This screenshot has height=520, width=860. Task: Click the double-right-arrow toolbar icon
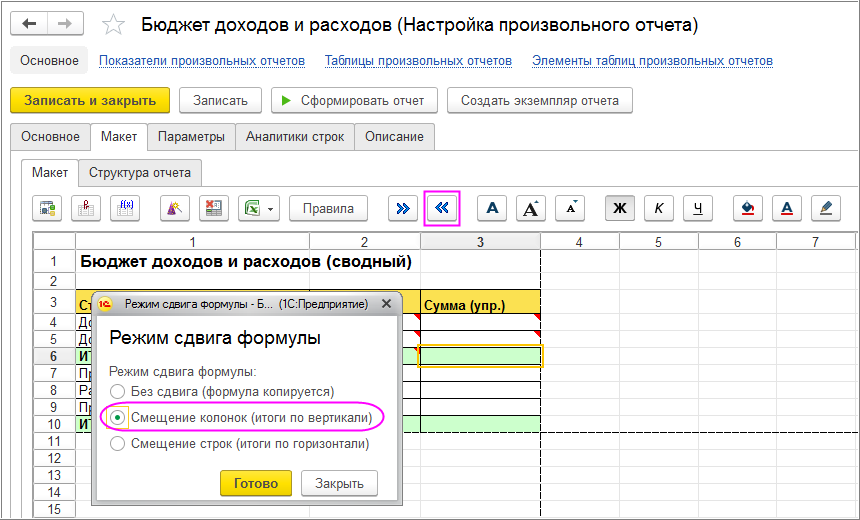pos(402,208)
